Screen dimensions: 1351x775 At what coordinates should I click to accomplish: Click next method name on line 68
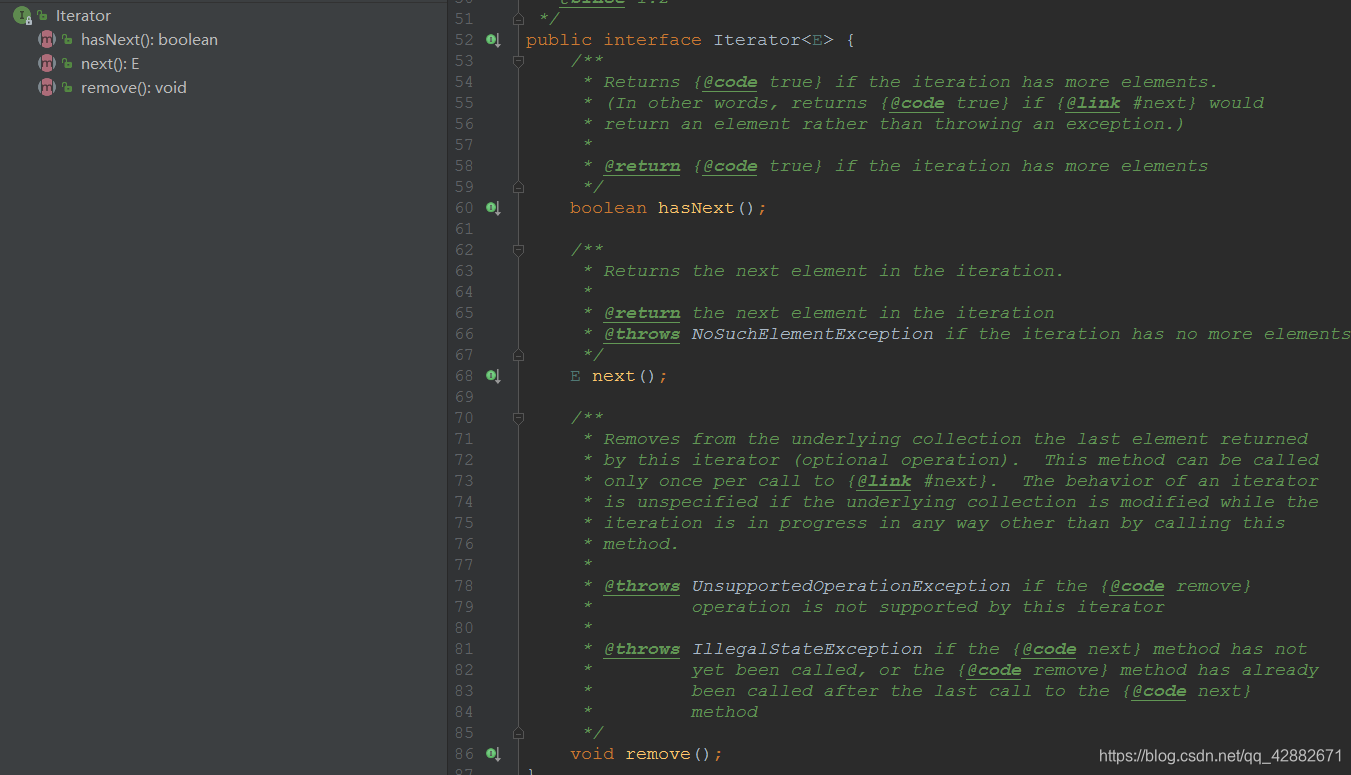tap(613, 376)
